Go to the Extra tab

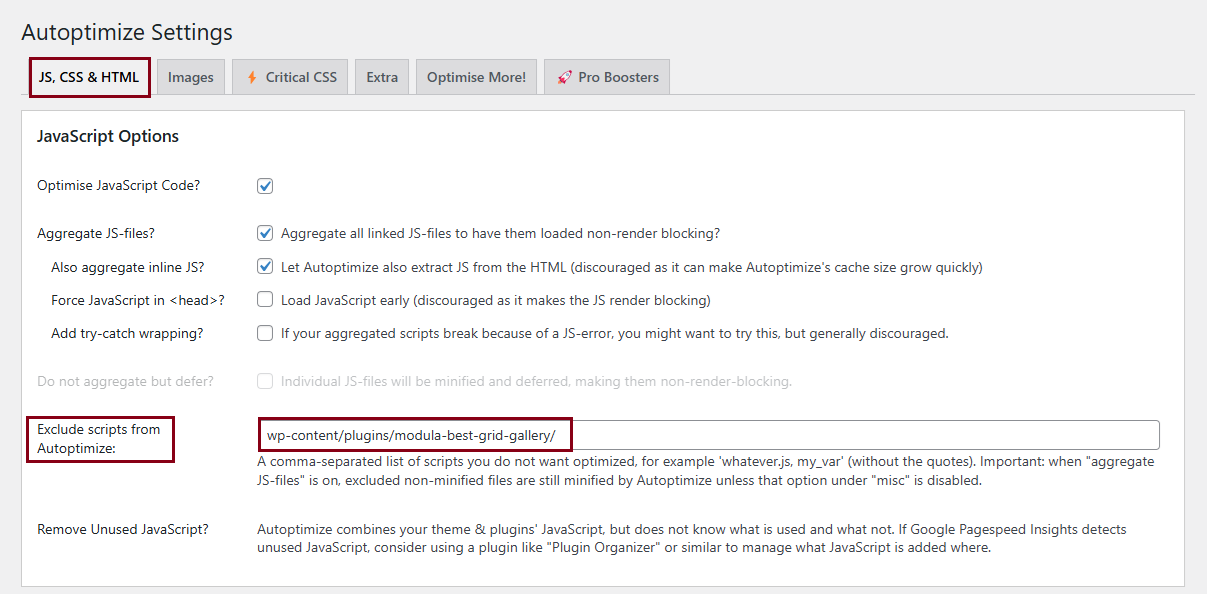point(382,77)
